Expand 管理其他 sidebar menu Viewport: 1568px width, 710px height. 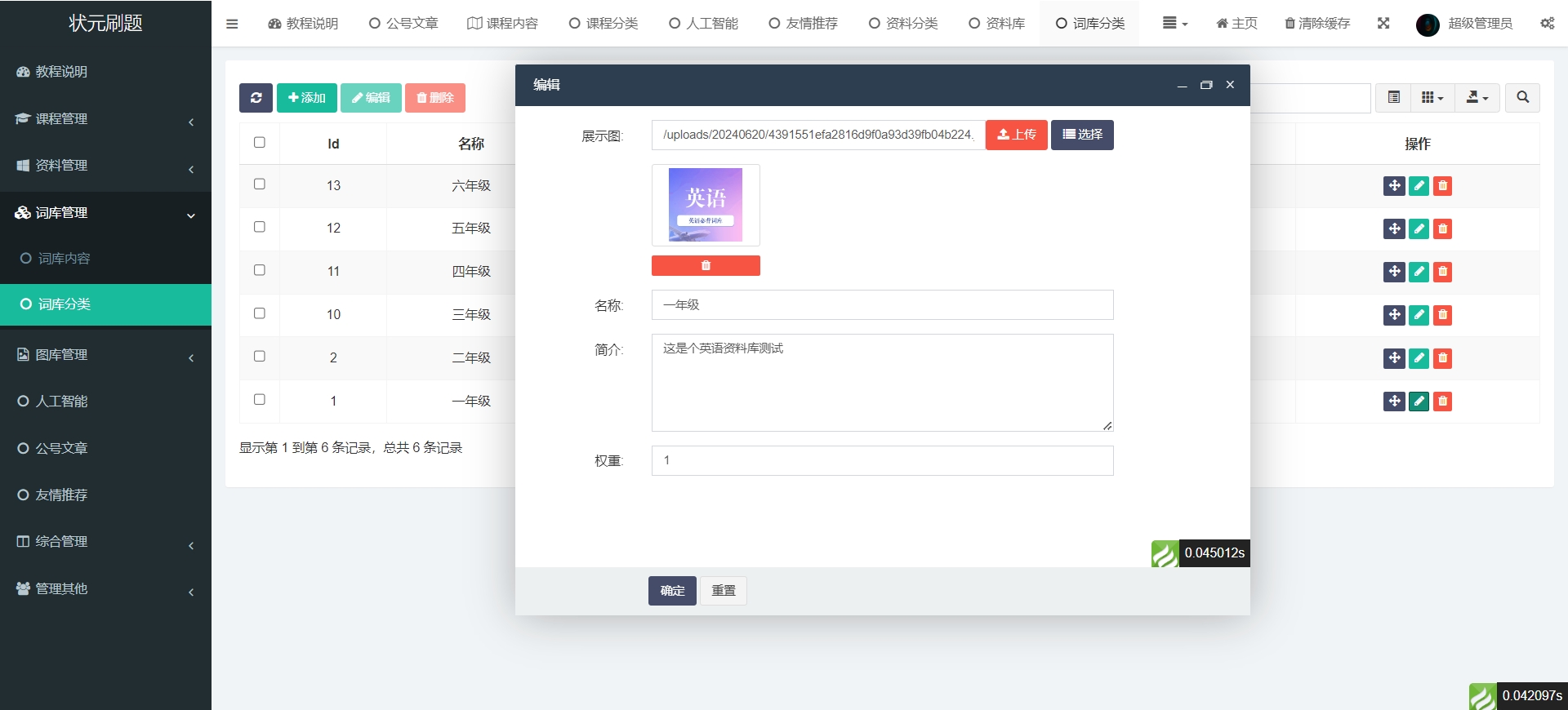click(x=105, y=589)
